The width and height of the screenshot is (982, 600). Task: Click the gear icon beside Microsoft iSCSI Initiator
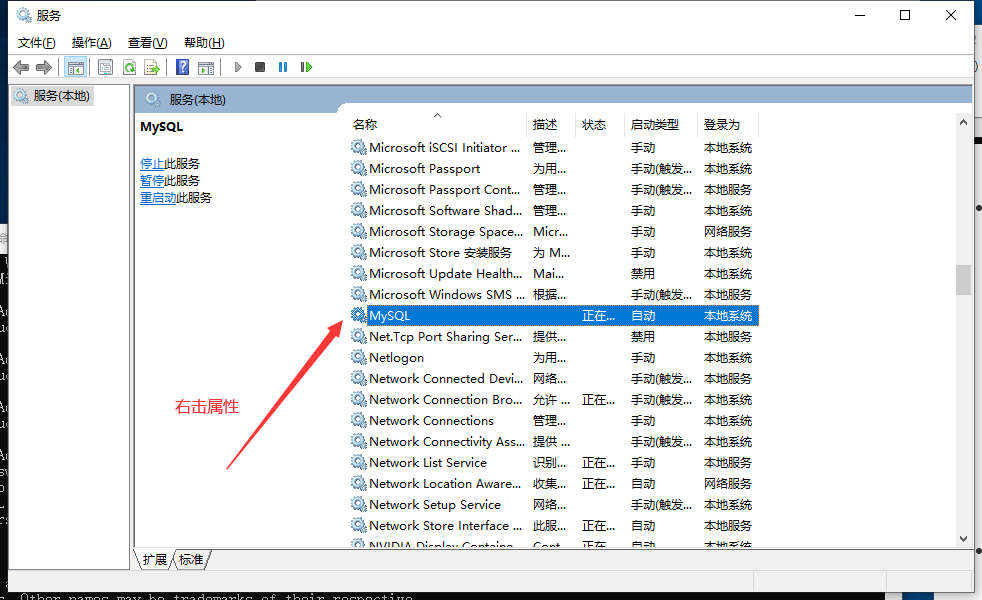tap(358, 147)
